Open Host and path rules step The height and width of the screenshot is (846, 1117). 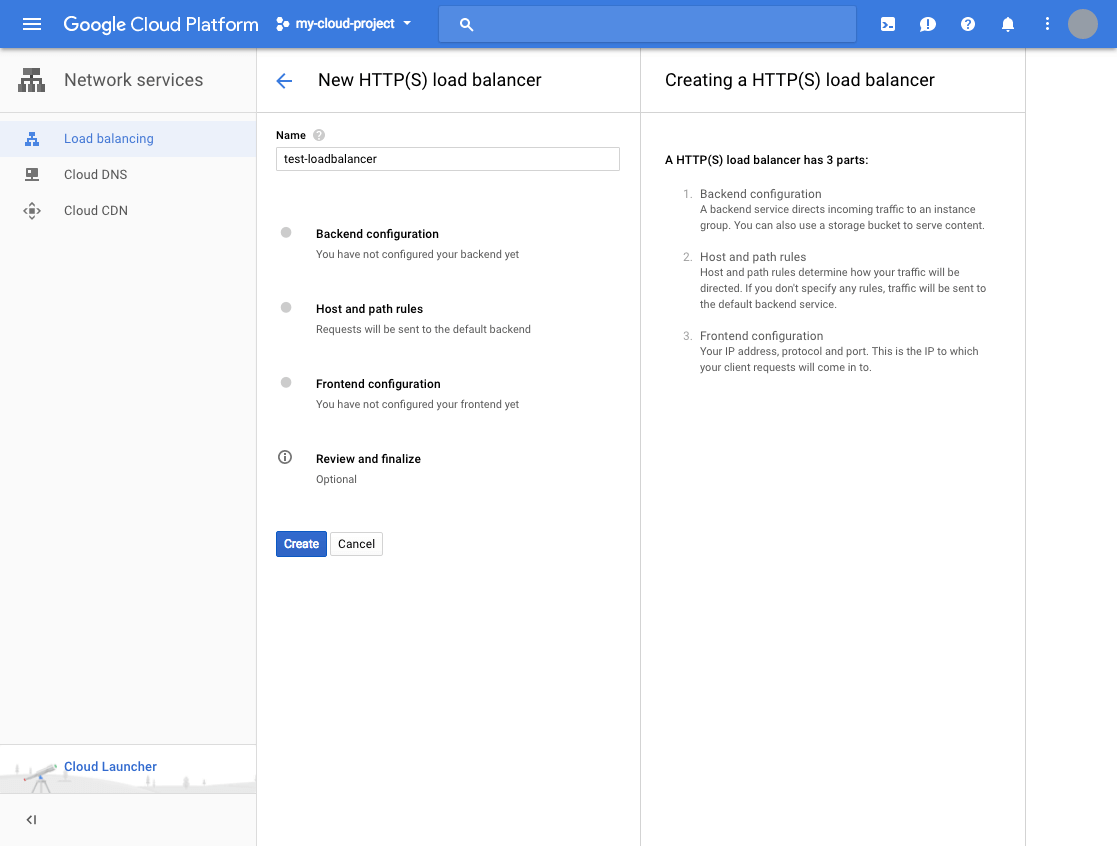pos(369,309)
